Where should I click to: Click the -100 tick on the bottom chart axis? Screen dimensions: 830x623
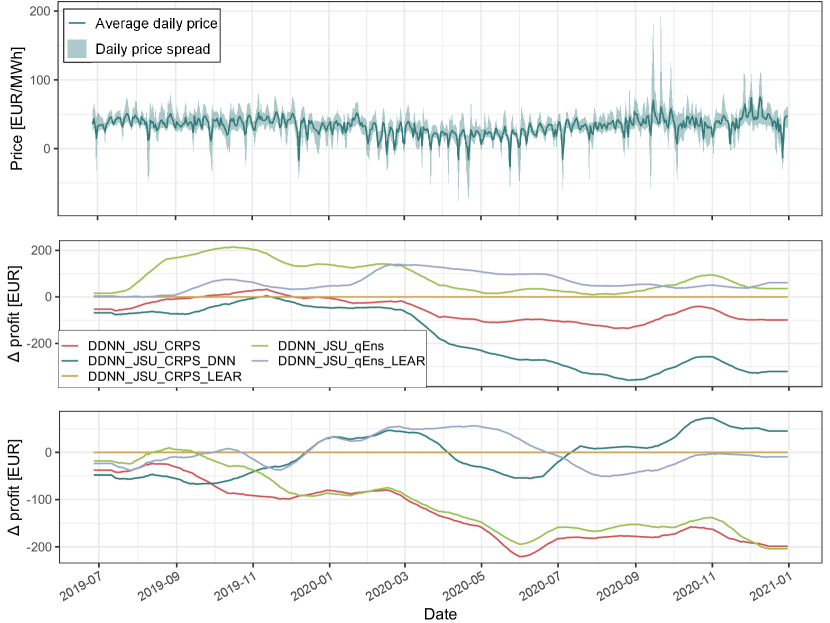(x=40, y=500)
